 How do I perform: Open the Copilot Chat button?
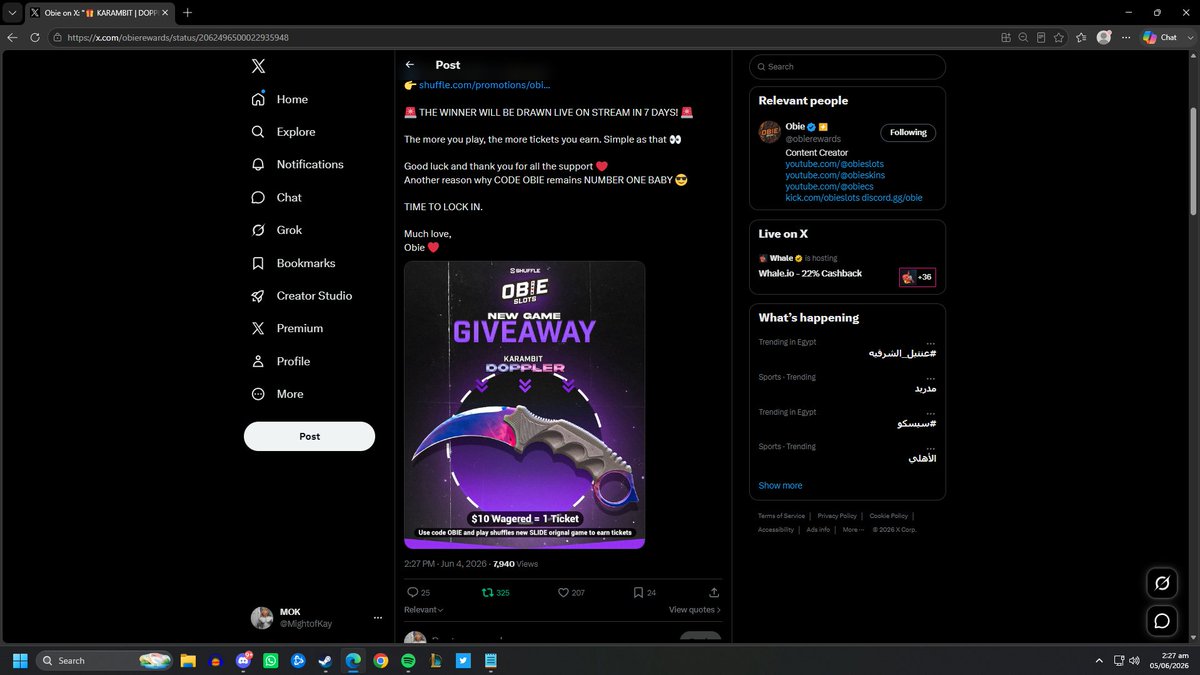point(1160,37)
